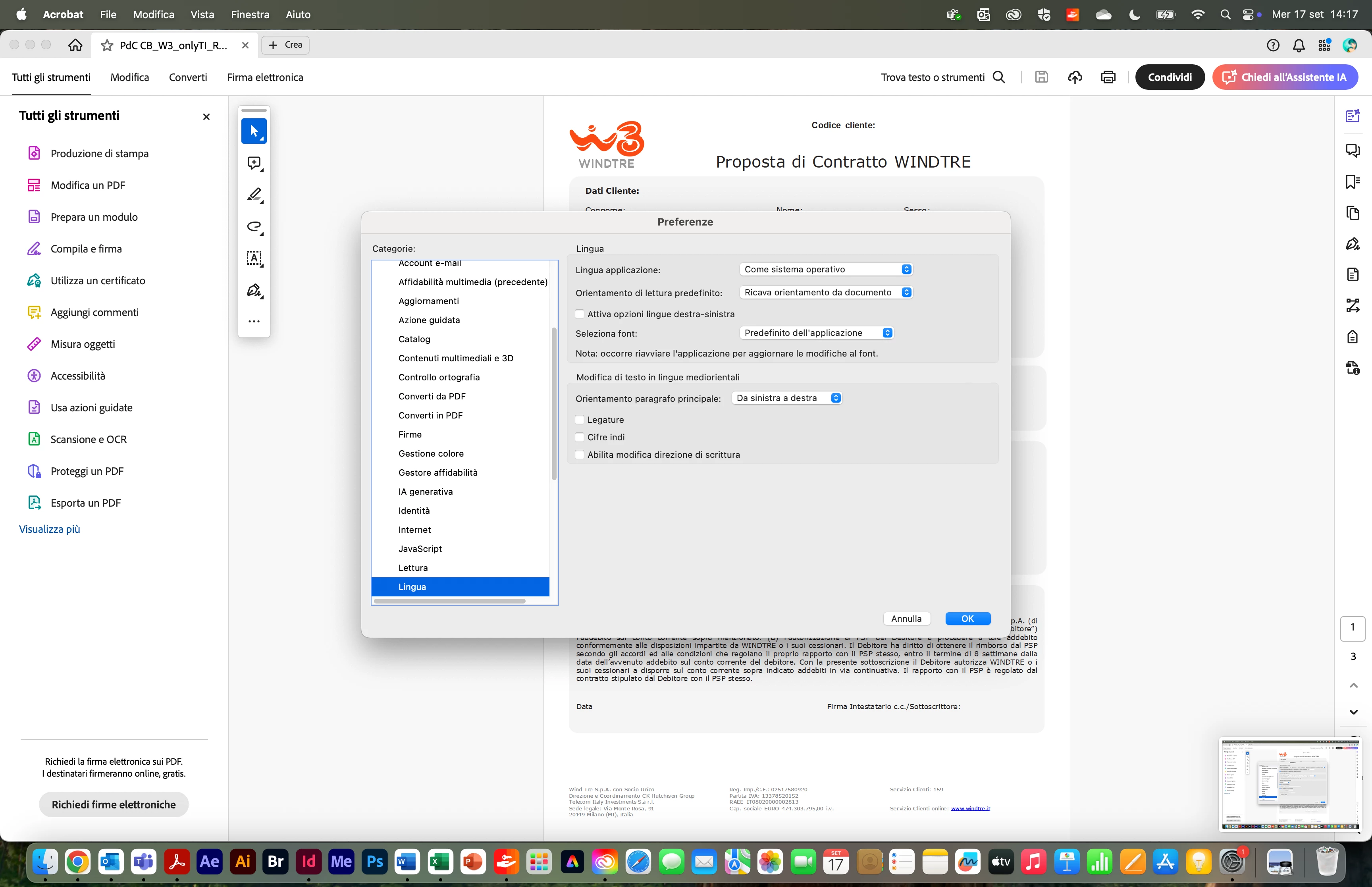The height and width of the screenshot is (887, 1372).
Task: Click the Annulla button
Action: 906,619
